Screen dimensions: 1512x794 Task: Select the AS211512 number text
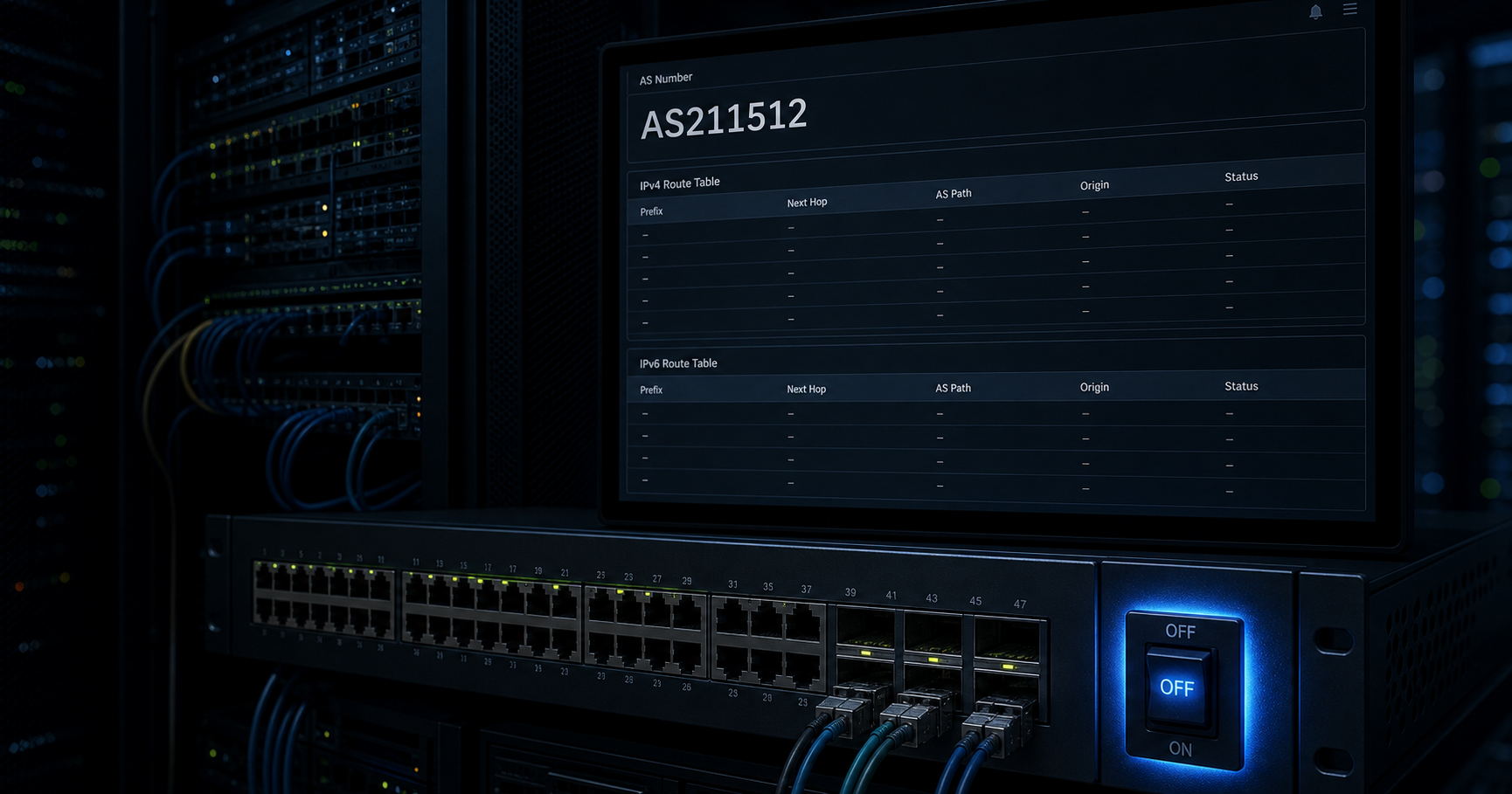724,119
